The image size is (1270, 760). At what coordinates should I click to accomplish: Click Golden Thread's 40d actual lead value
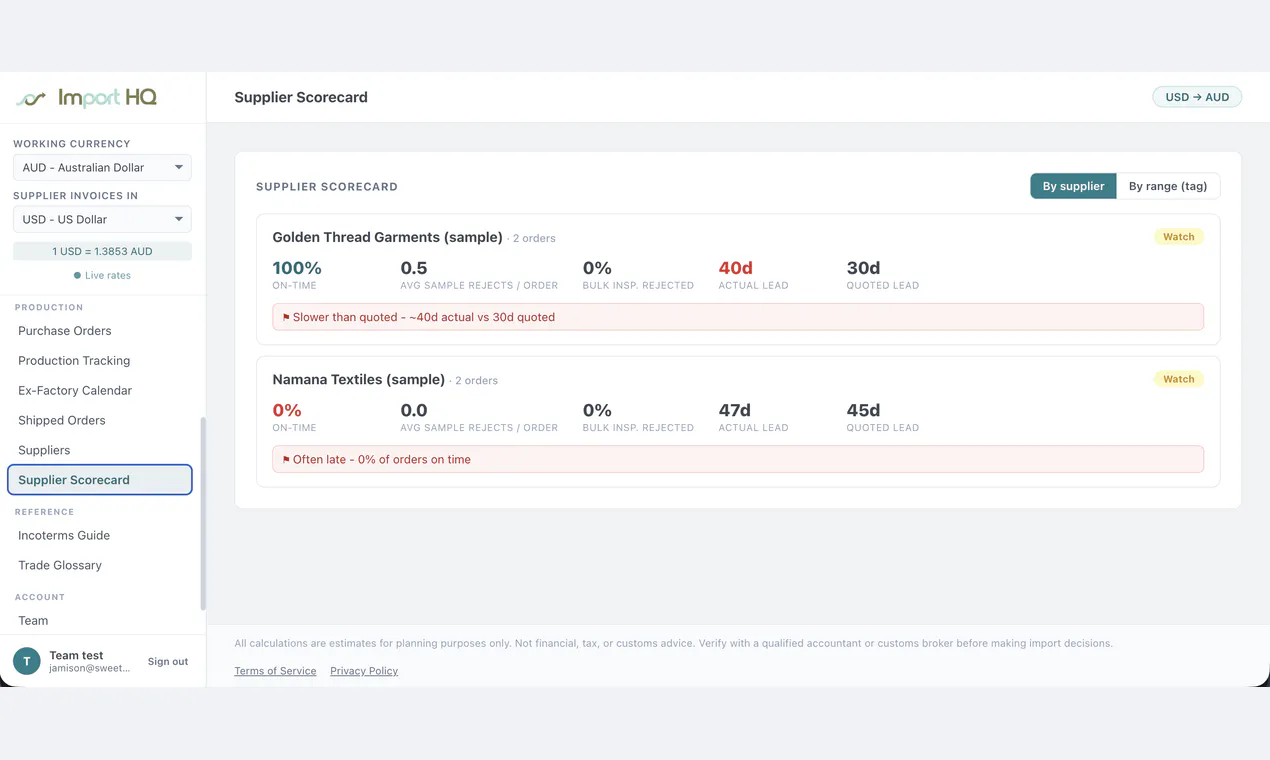tap(735, 268)
